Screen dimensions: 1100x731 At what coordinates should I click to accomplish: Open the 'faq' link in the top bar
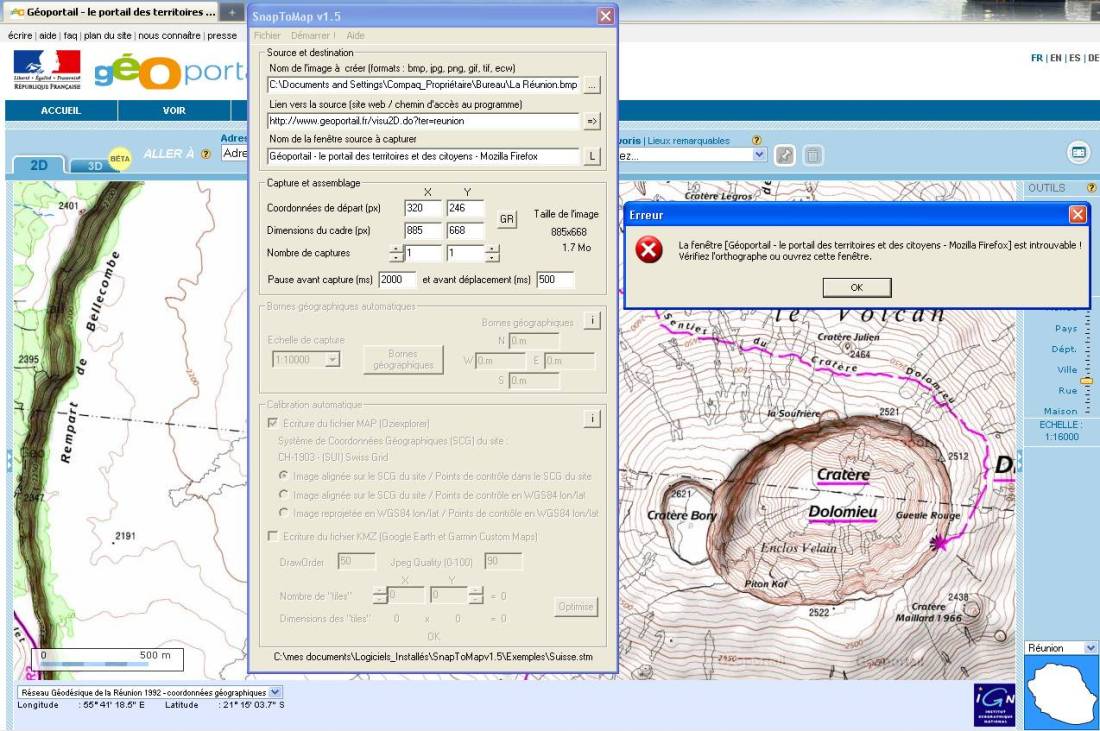[70, 35]
